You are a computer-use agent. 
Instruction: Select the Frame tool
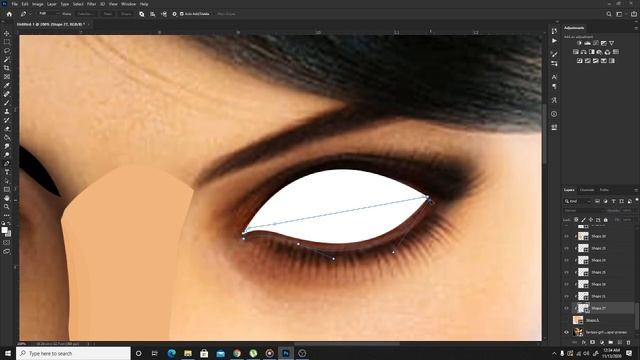point(7,77)
